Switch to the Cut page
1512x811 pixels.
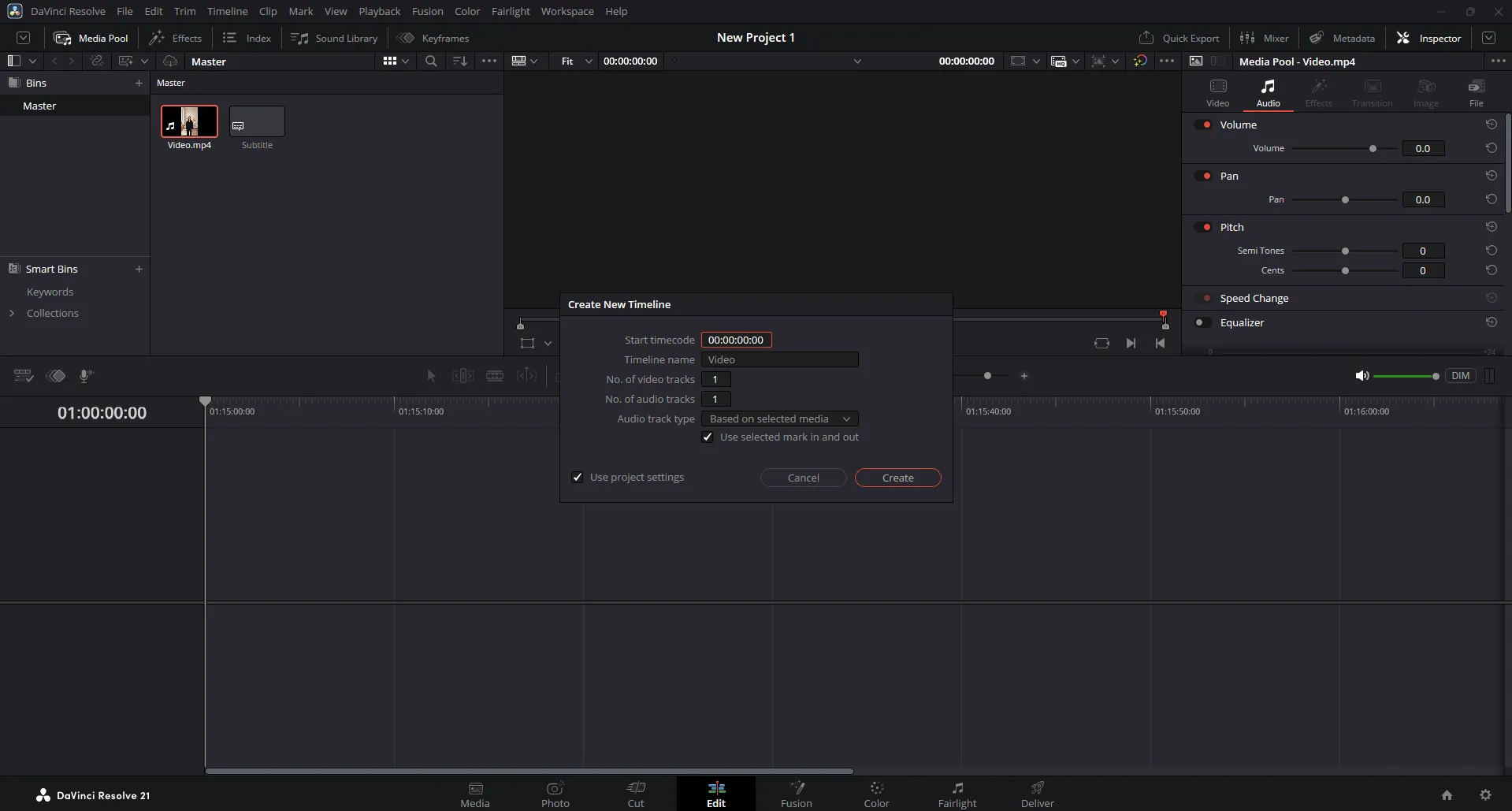click(x=636, y=794)
